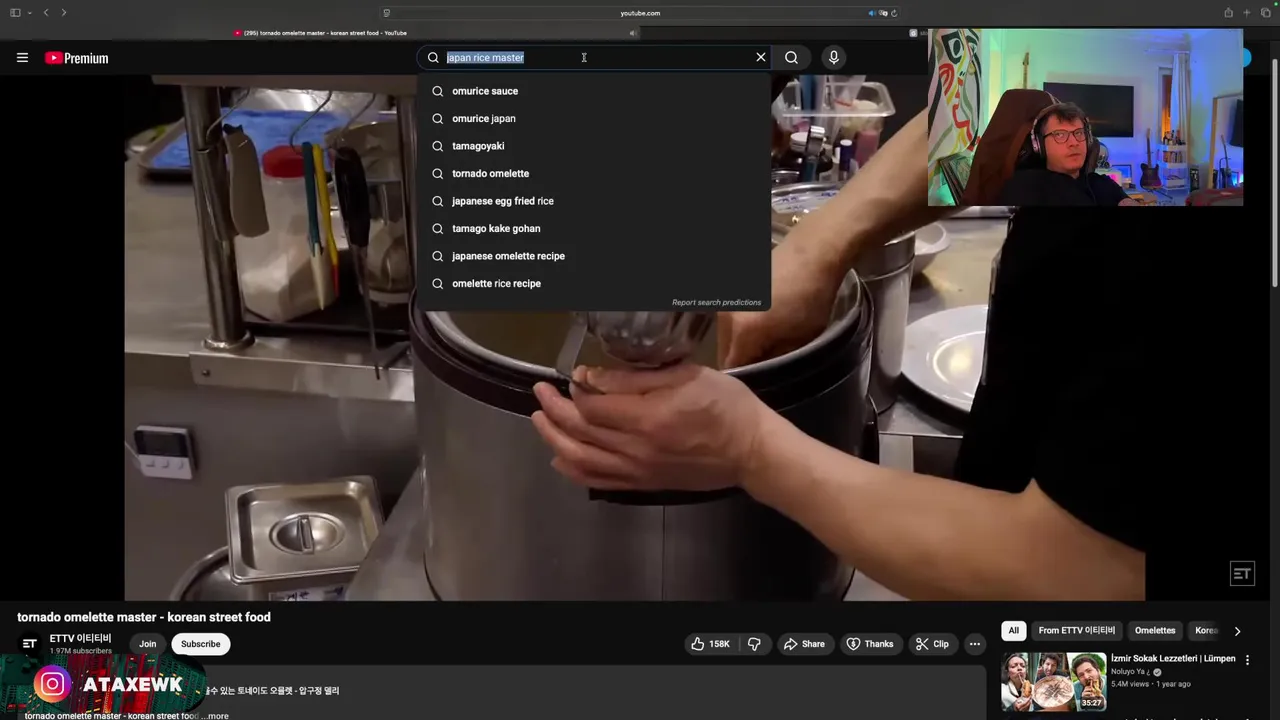Choose "tamago kake gohan" suggestion
Screen dimensions: 1280x720
click(x=594, y=228)
